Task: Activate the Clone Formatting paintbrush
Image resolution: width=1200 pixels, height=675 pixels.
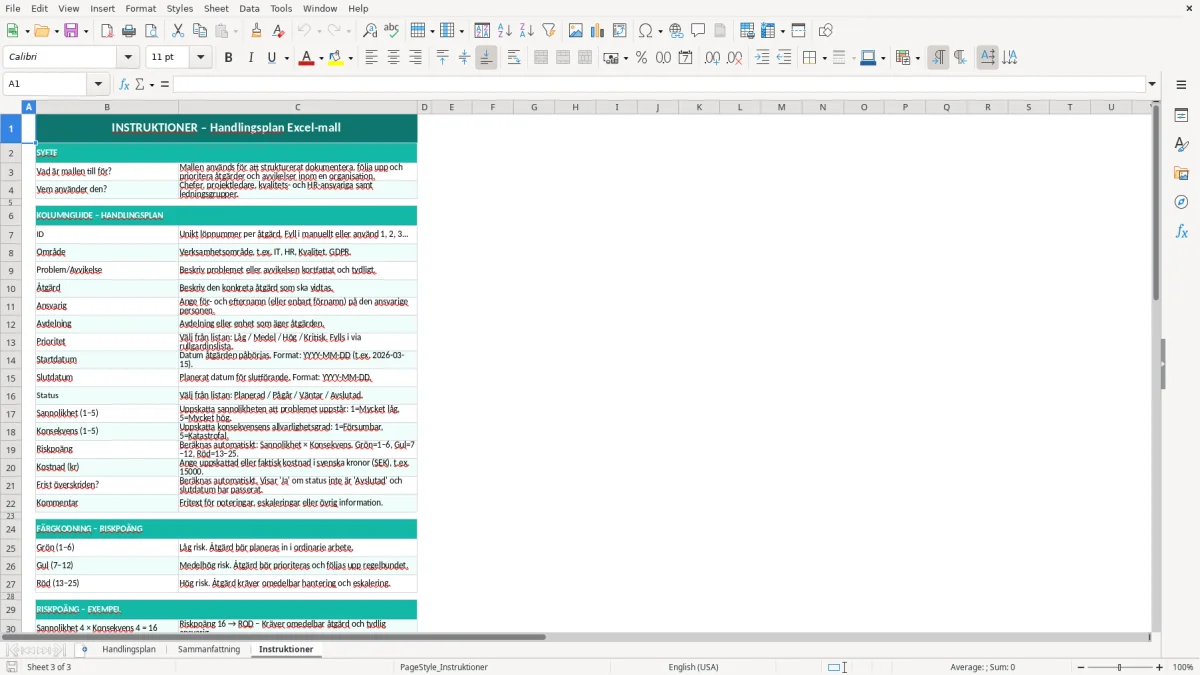Action: 256,31
